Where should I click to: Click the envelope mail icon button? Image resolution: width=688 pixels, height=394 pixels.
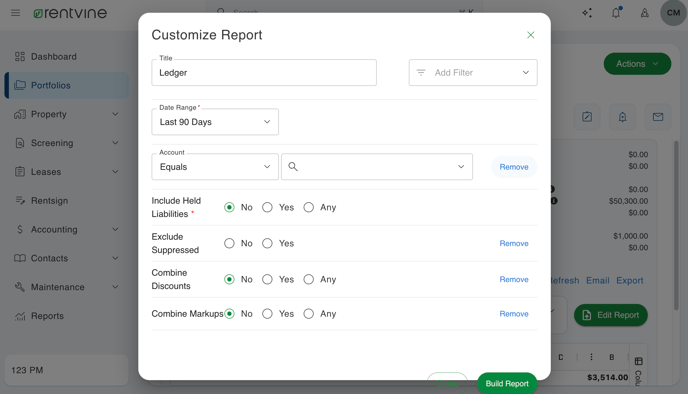pyautogui.click(x=657, y=117)
